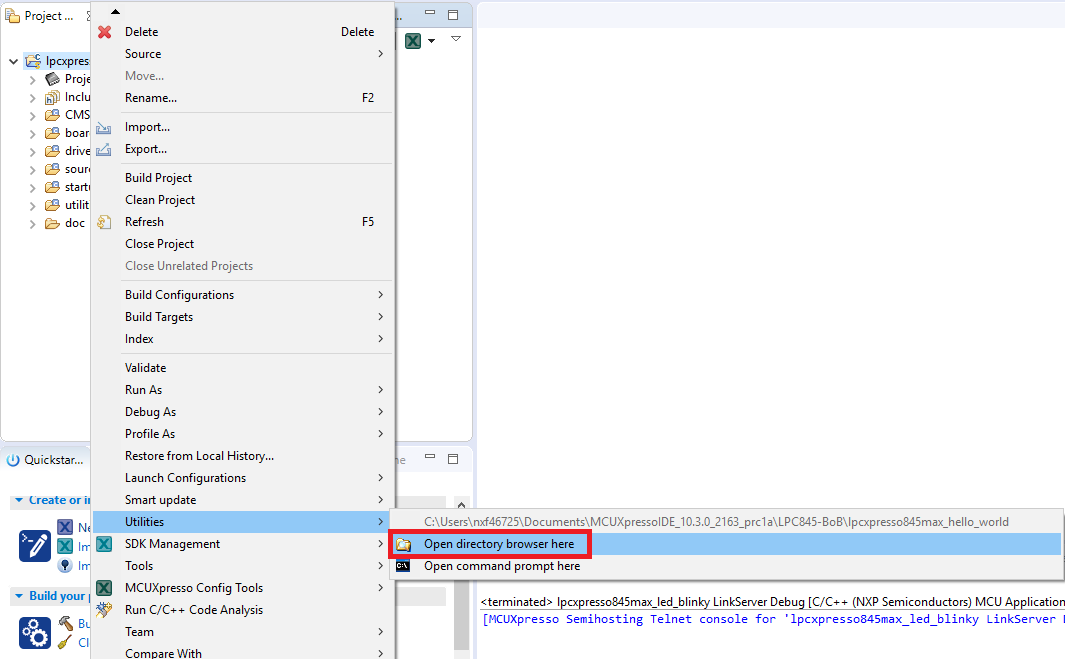Choose Restore from Local History
The height and width of the screenshot is (659, 1065).
[199, 456]
